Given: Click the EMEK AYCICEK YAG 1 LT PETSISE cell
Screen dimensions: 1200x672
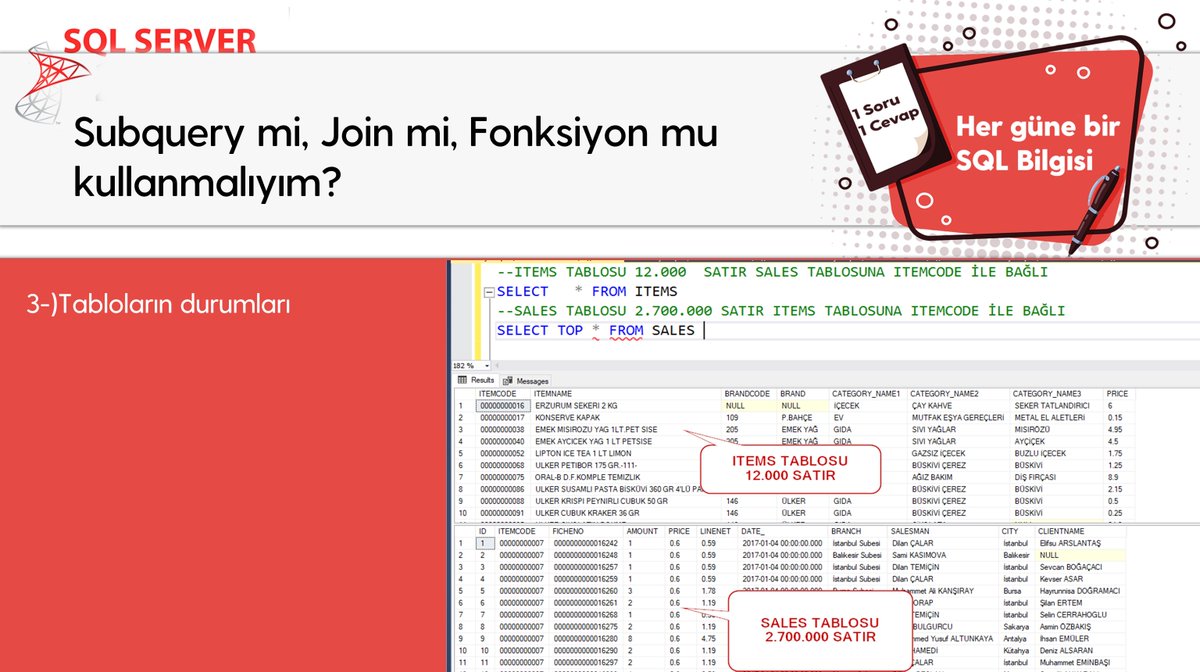Looking at the screenshot, I should coord(593,441).
